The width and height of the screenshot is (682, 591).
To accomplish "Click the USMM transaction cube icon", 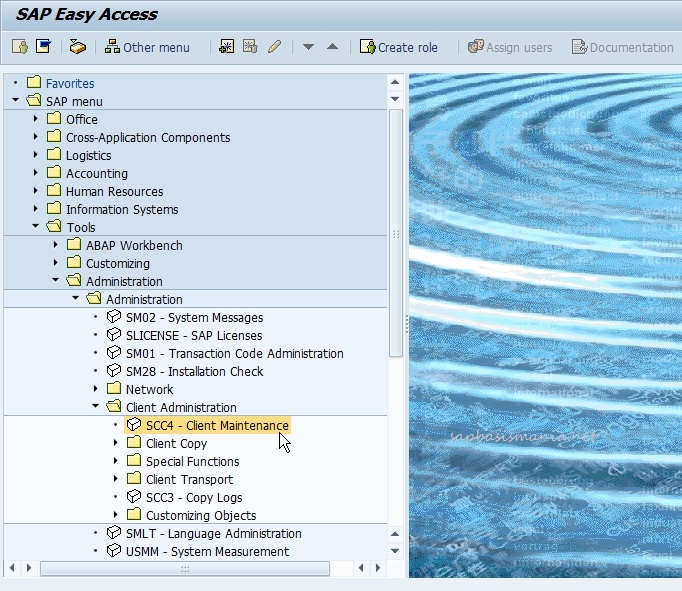I will (114, 550).
